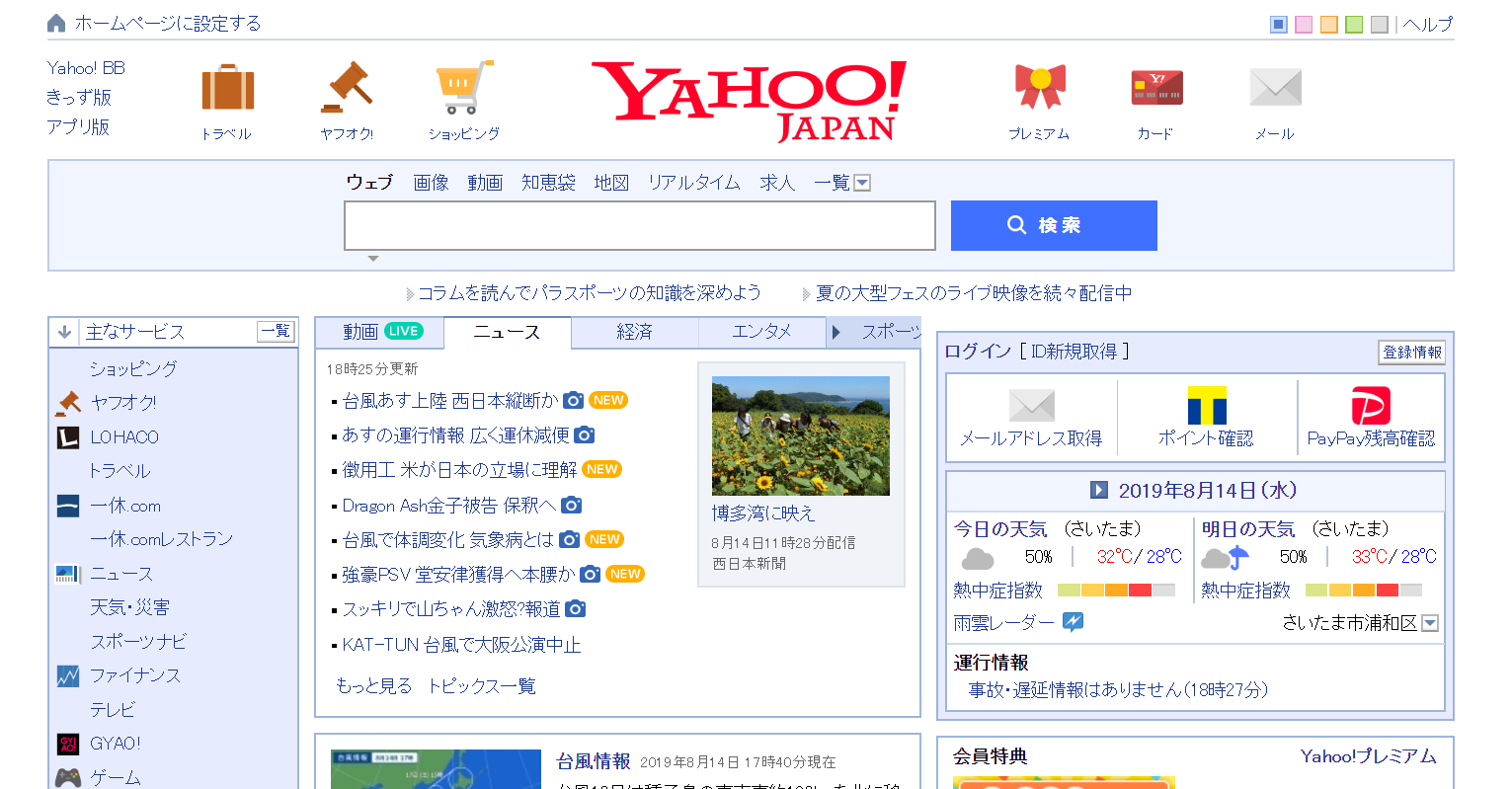The width and height of the screenshot is (1512, 789).
Task: Click the 一覧 button in 主なサービス header
Action: pos(276,331)
